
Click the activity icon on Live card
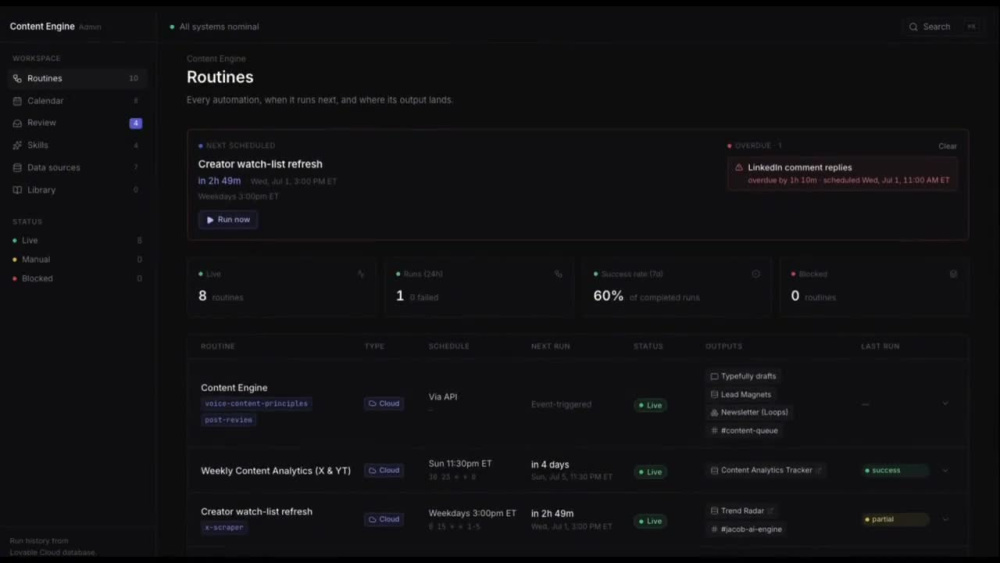click(361, 274)
